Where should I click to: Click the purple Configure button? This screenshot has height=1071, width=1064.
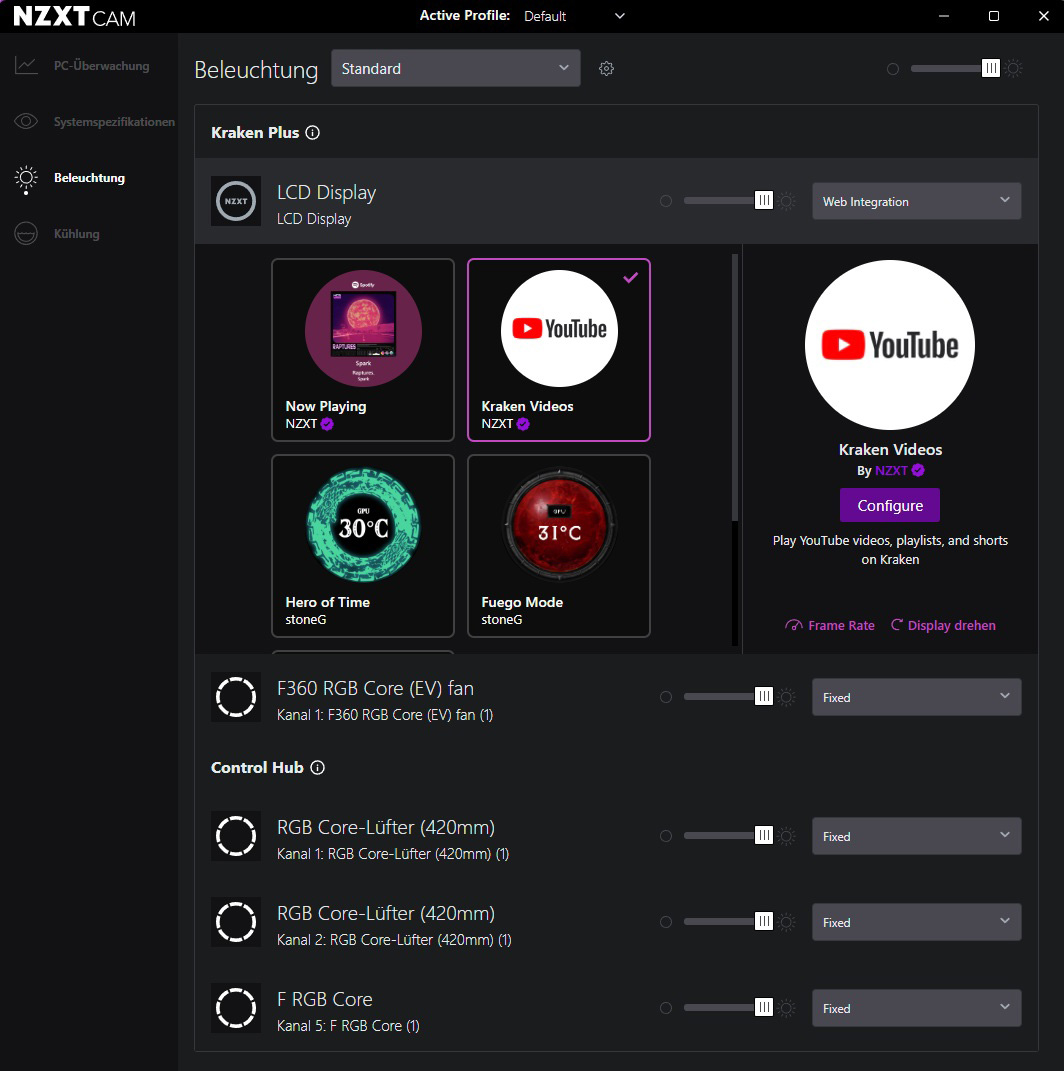click(x=890, y=505)
